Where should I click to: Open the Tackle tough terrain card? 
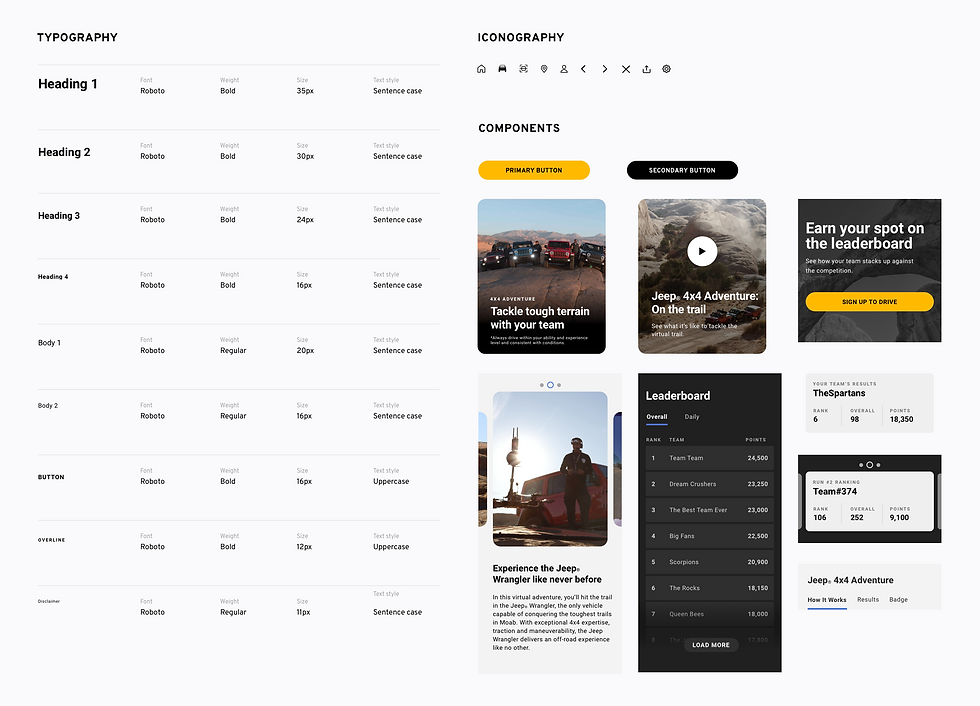click(541, 276)
